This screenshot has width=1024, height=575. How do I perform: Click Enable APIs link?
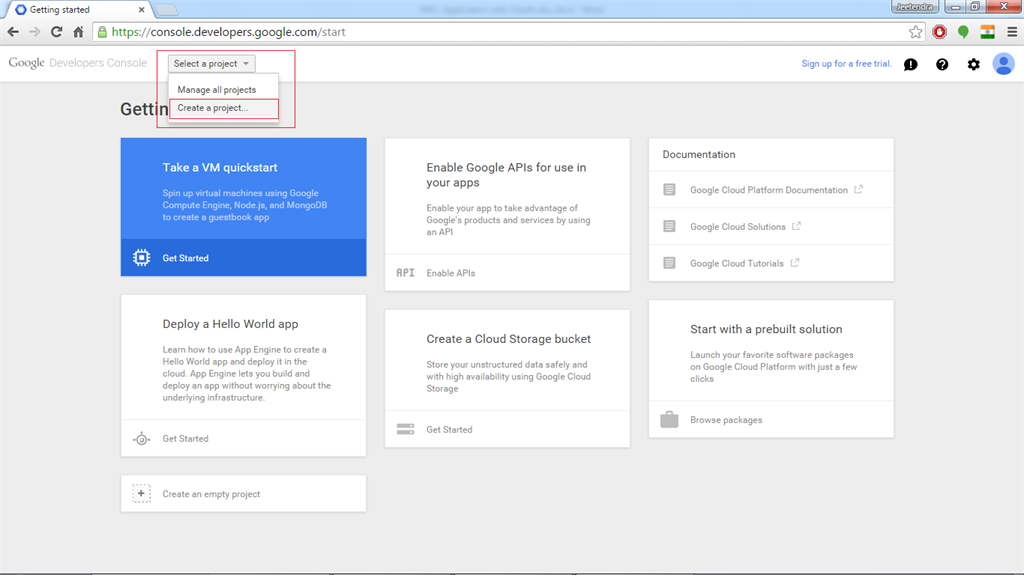(451, 273)
